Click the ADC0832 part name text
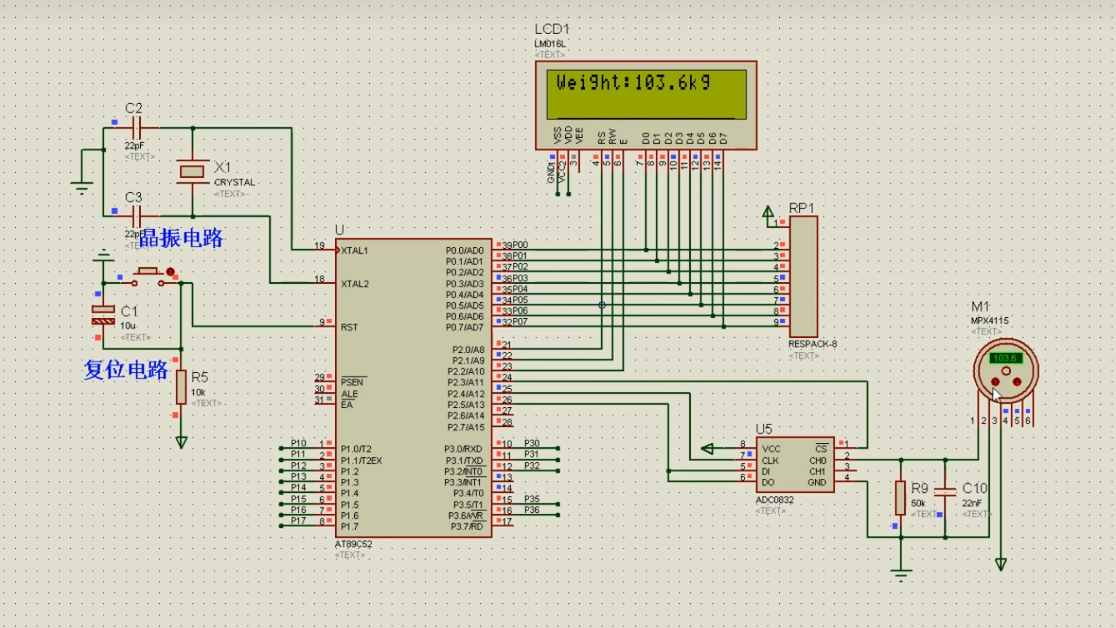Viewport: 1116px width, 628px height. (x=774, y=500)
